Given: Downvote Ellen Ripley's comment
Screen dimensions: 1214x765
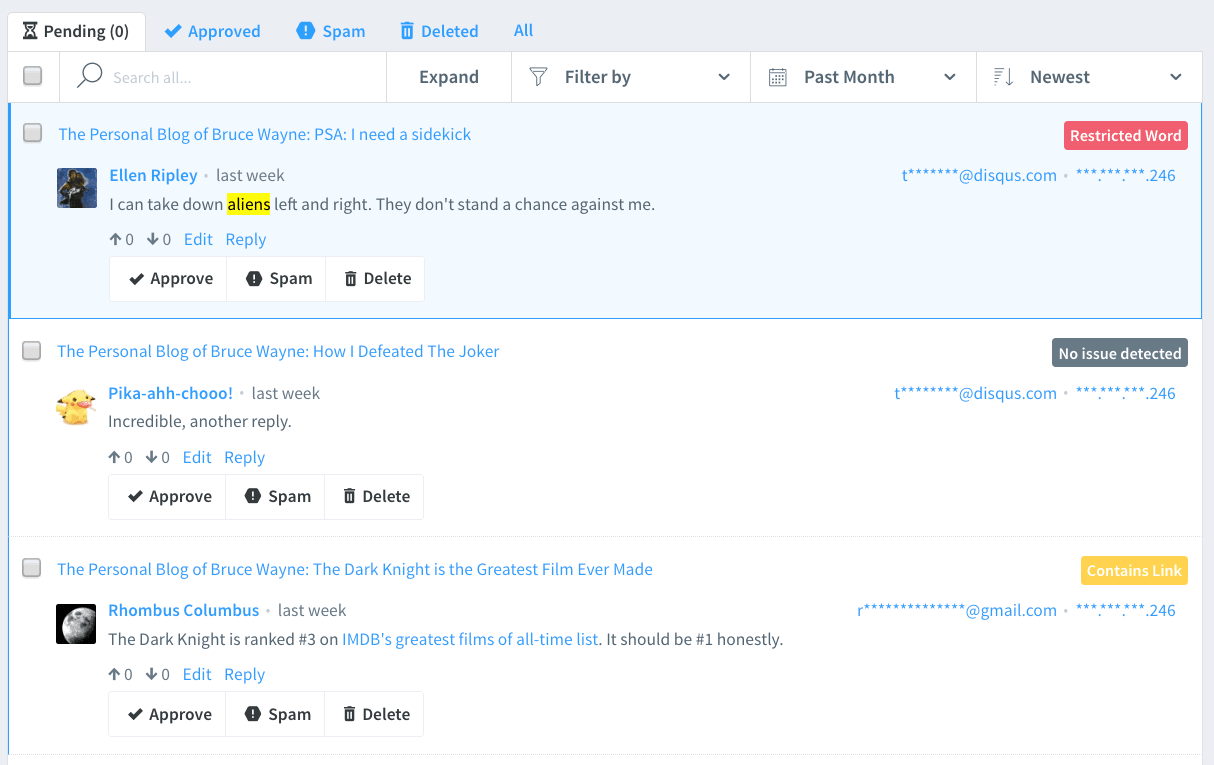Looking at the screenshot, I should coord(152,240).
